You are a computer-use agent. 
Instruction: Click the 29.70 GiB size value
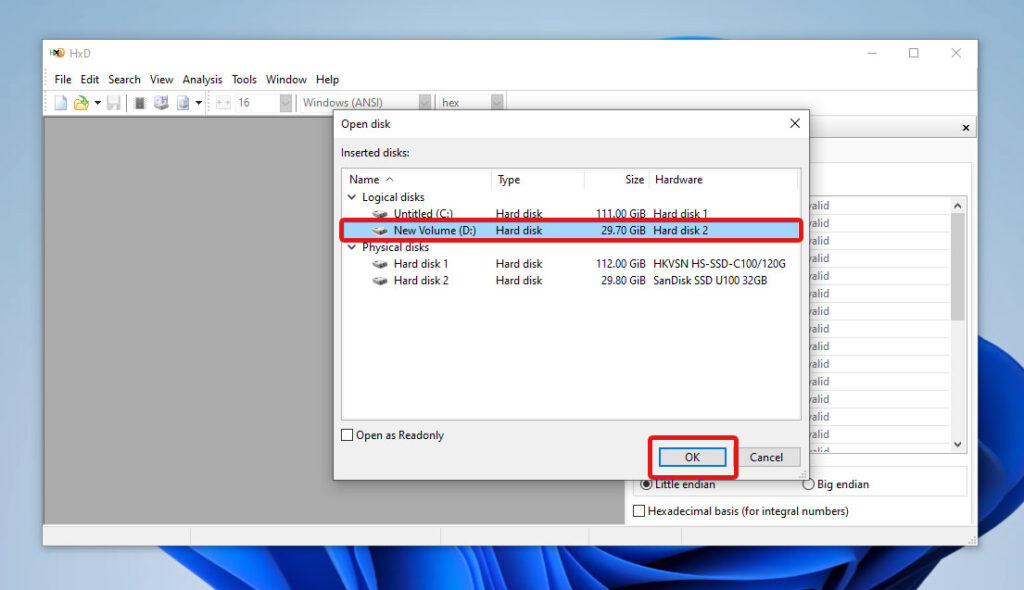pyautogui.click(x=623, y=231)
